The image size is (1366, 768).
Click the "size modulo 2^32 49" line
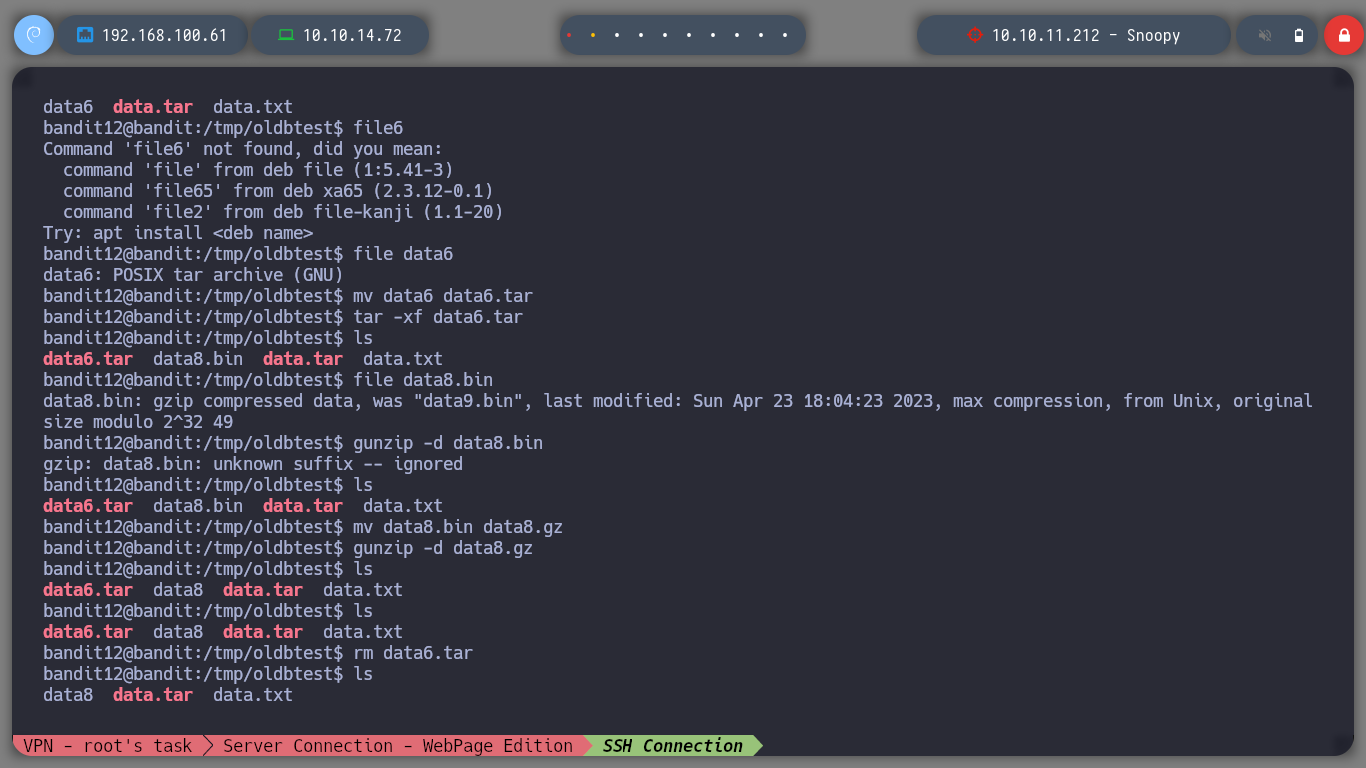tap(138, 422)
